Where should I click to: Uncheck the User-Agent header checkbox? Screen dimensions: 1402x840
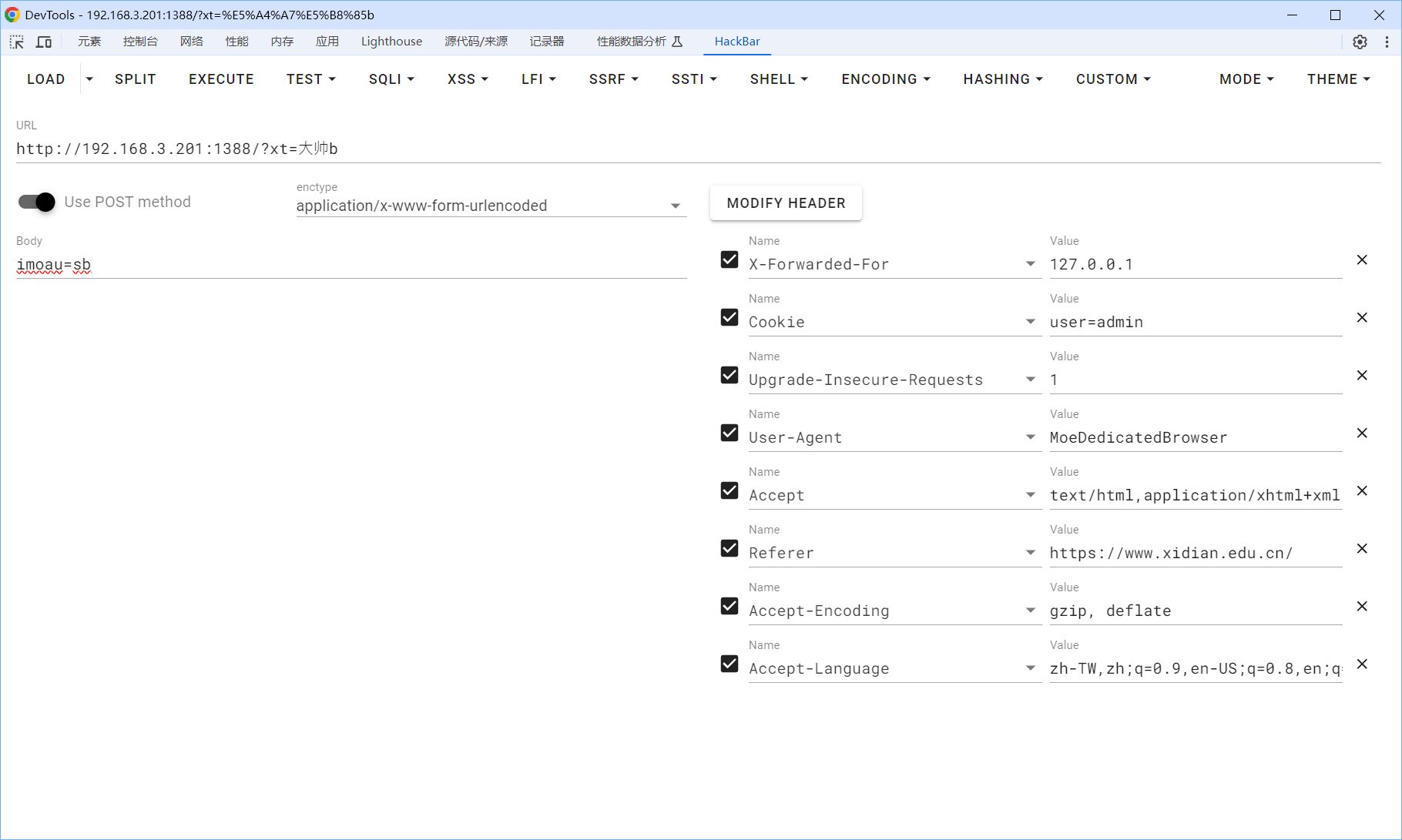tap(730, 433)
